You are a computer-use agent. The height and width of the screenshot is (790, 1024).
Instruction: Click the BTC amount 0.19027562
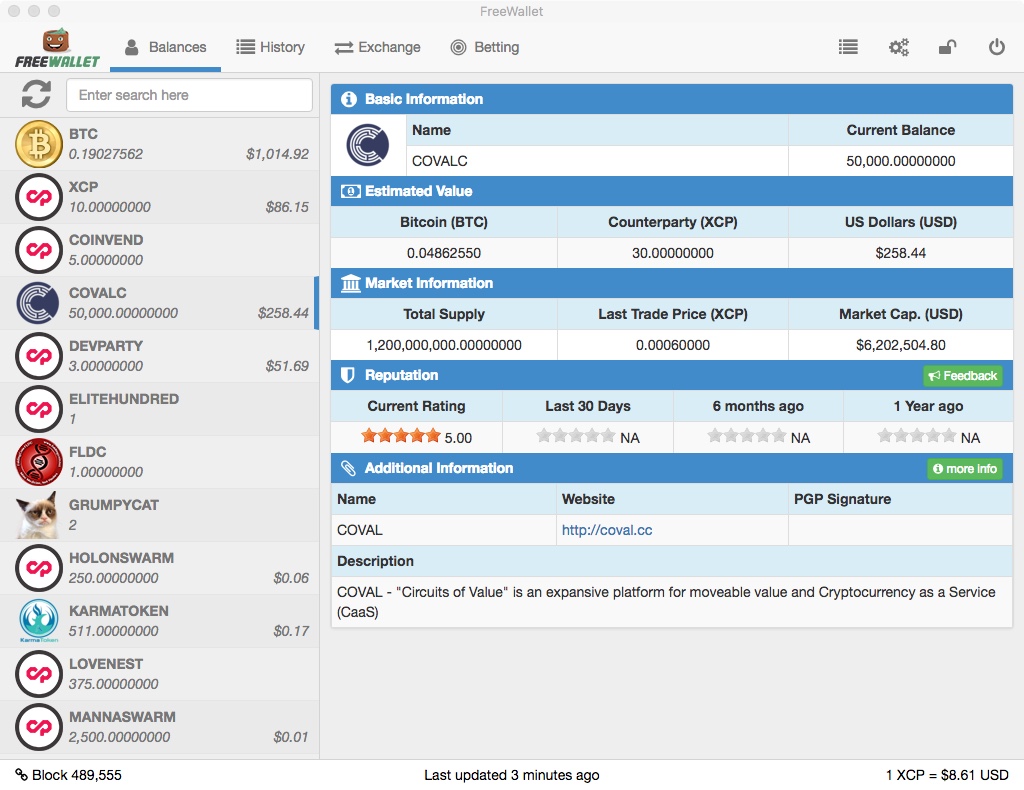point(106,154)
